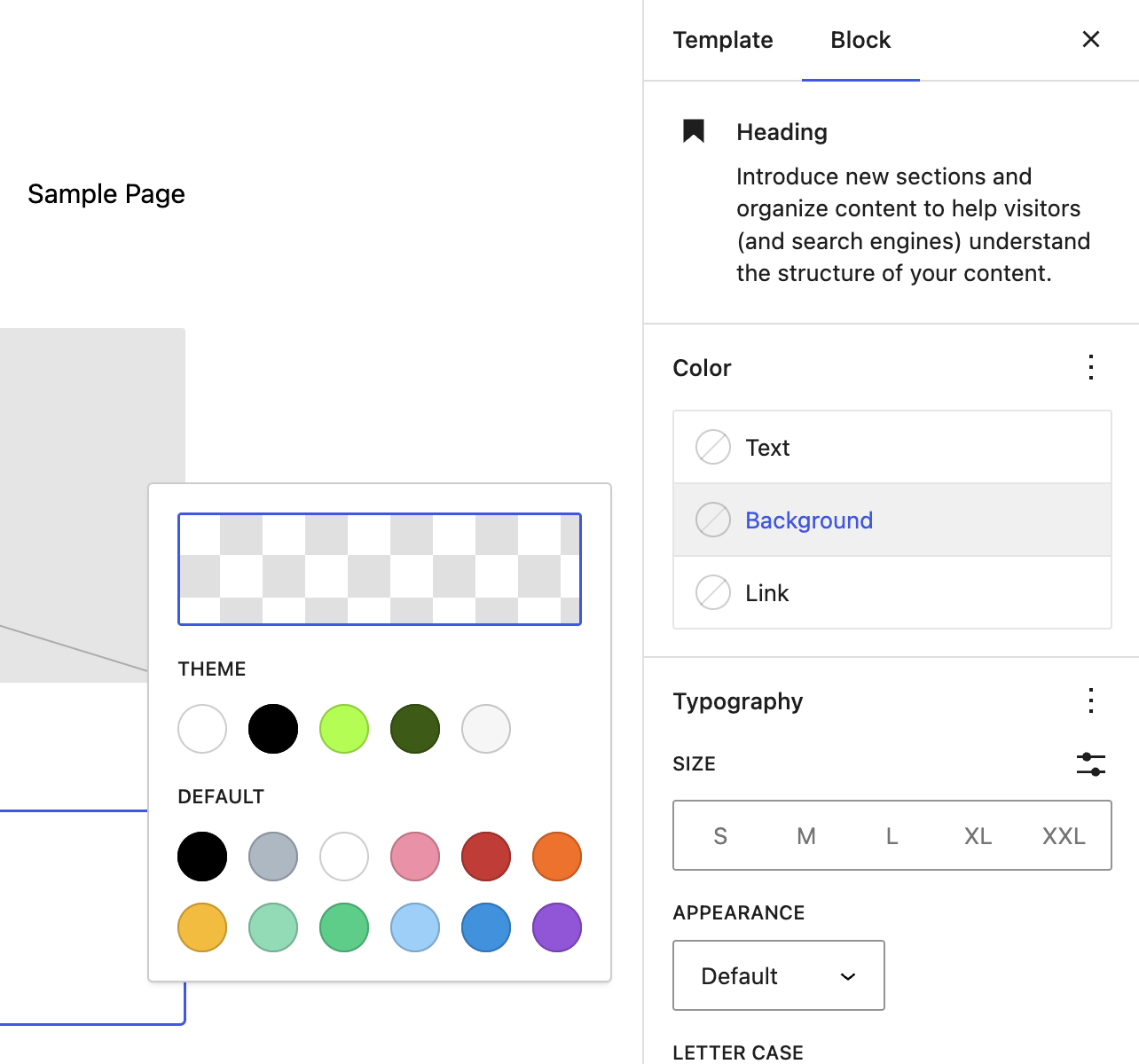Pick the orange default color
This screenshot has height=1064, width=1139.
pyautogui.click(x=556, y=856)
